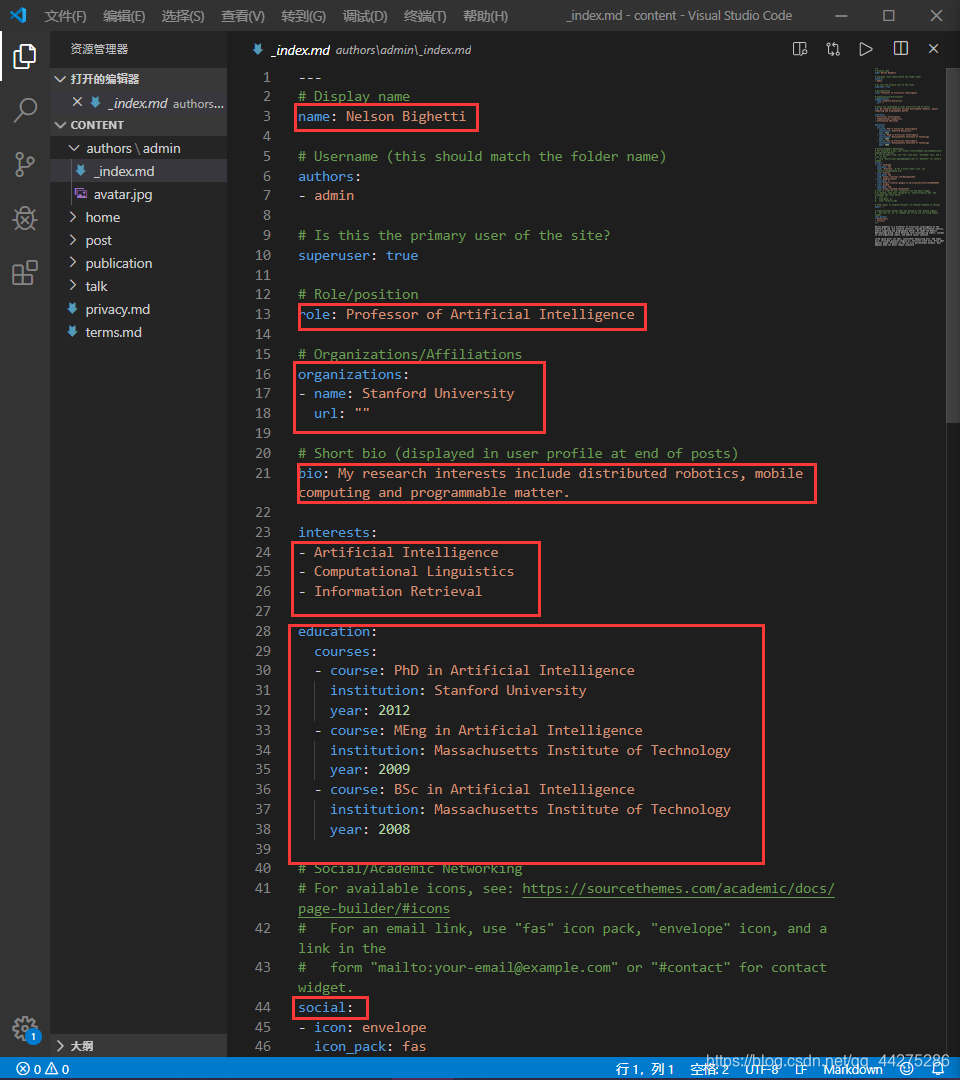
Task: Click the 资源管理器 explorer panel title
Action: (x=99, y=49)
